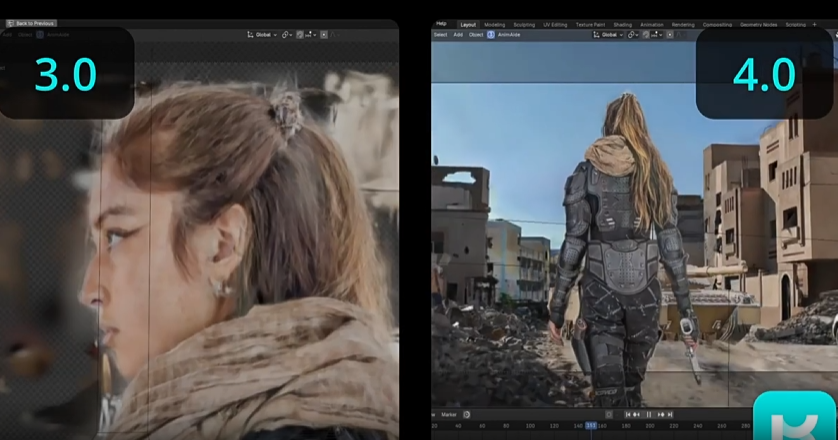Open the Geometry Nodes workspace tab
Screen dimensions: 838x440
(758, 24)
